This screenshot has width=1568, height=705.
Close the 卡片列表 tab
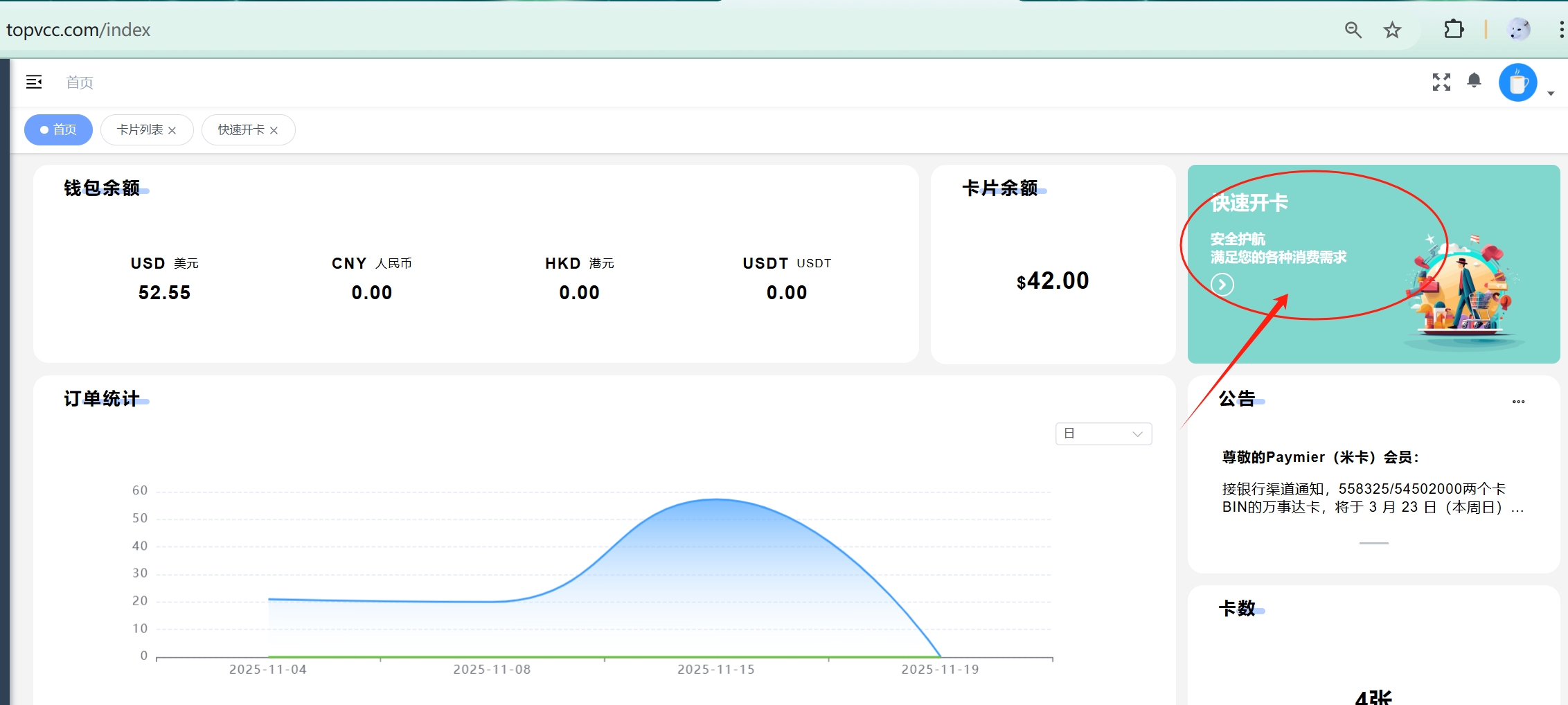coord(172,130)
